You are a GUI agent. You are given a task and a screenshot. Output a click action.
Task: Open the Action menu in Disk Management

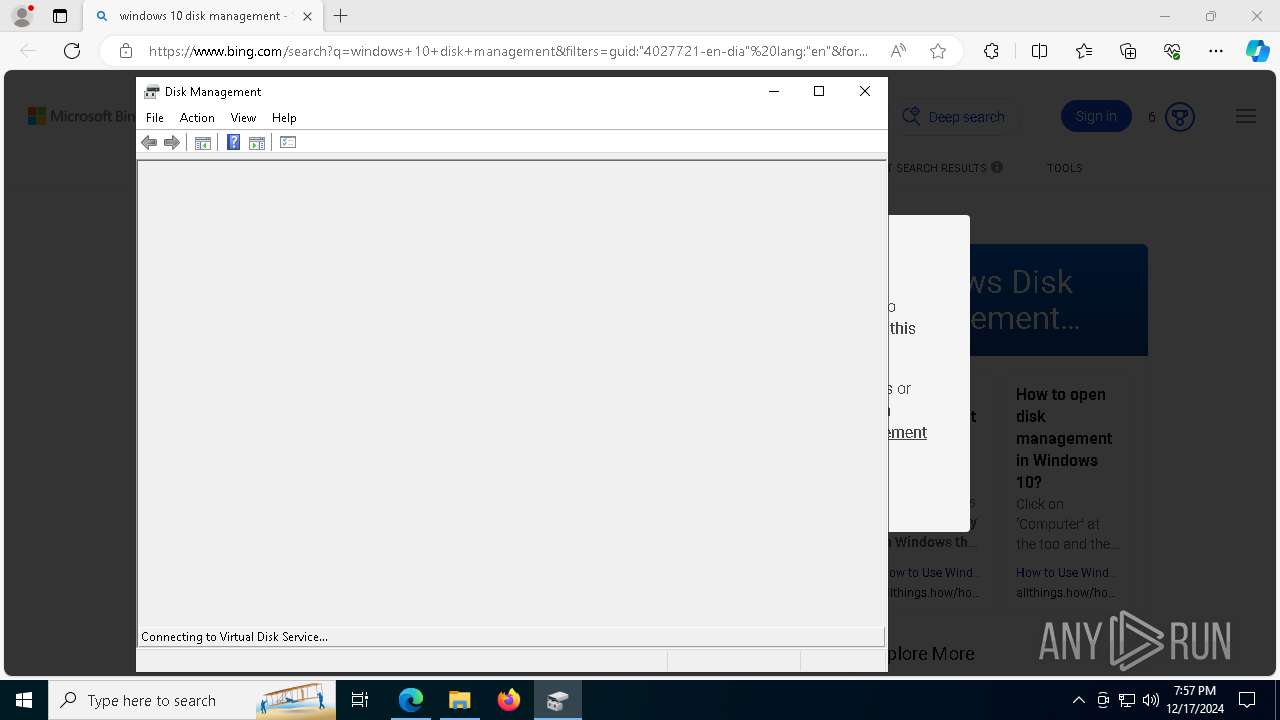point(197,118)
